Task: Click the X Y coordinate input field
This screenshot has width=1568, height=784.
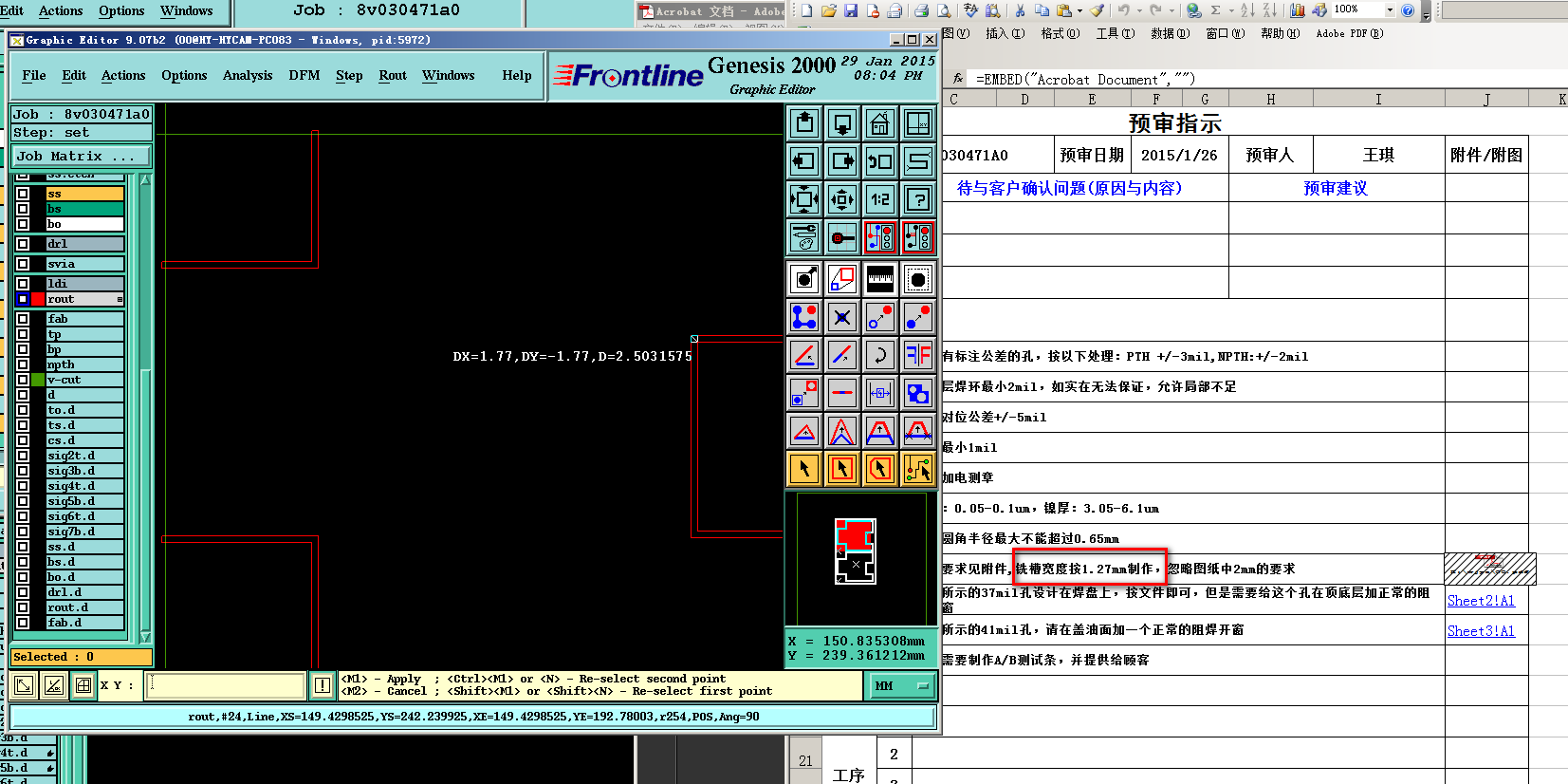Action: coord(225,684)
